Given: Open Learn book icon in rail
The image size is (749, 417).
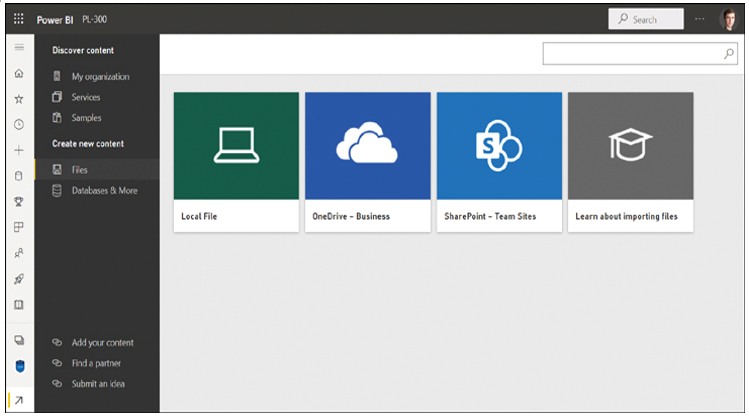Looking at the screenshot, I should click(x=19, y=305).
